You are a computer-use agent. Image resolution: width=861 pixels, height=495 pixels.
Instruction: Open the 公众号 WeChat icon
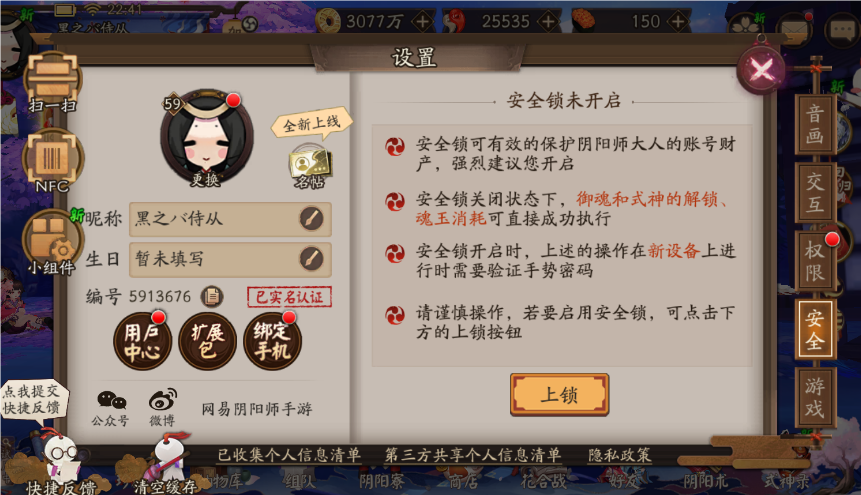point(111,408)
